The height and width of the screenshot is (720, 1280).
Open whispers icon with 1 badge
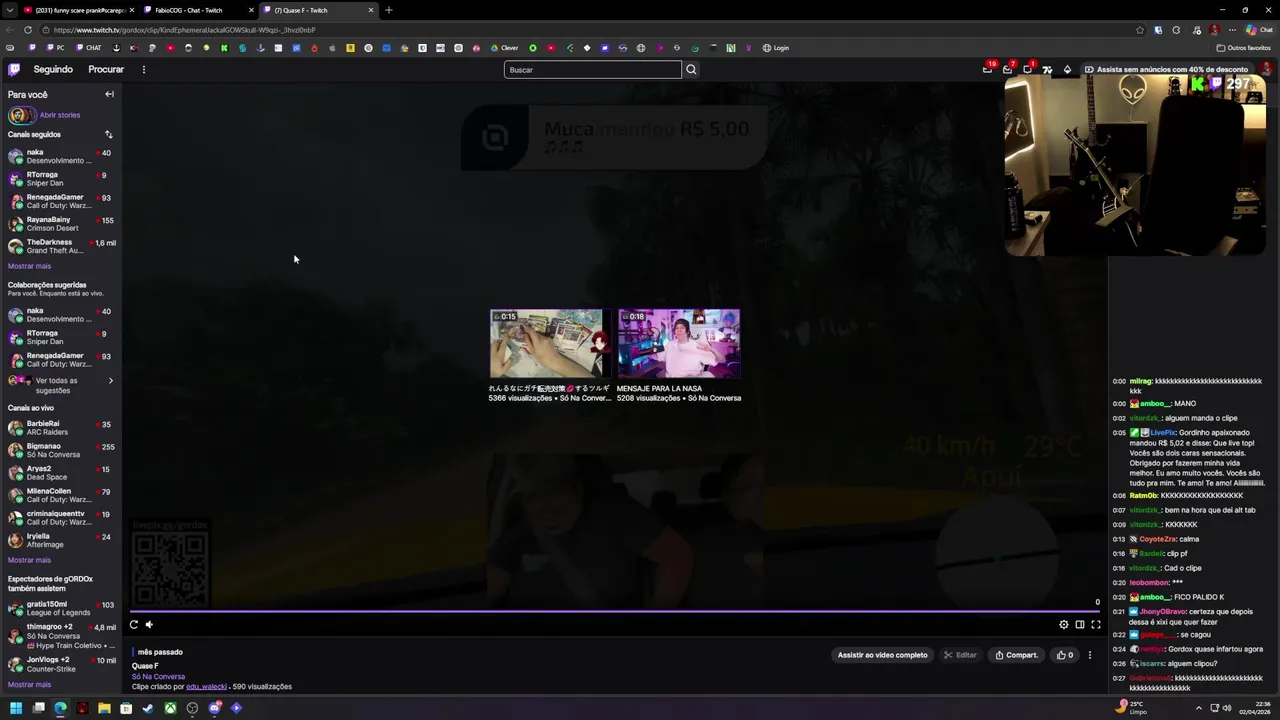pos(1028,69)
